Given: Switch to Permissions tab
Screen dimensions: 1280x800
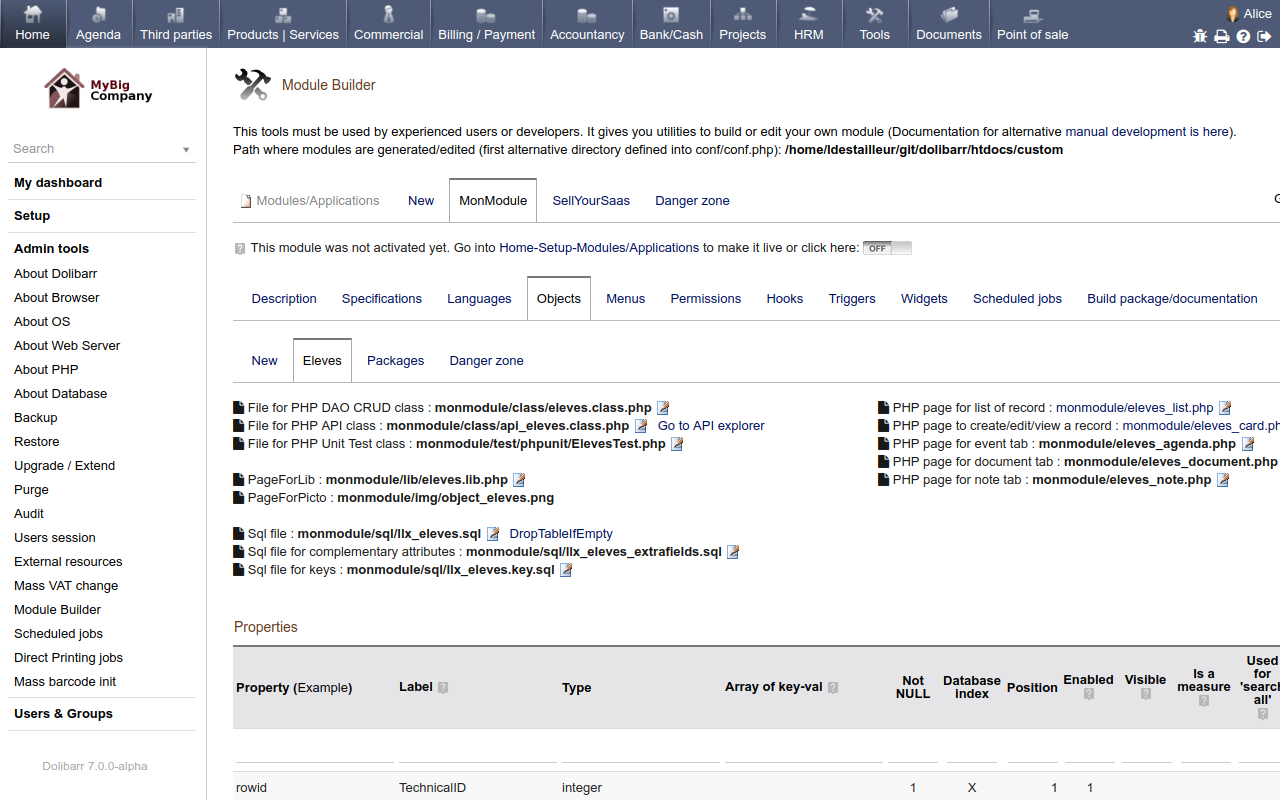Looking at the screenshot, I should [706, 299].
